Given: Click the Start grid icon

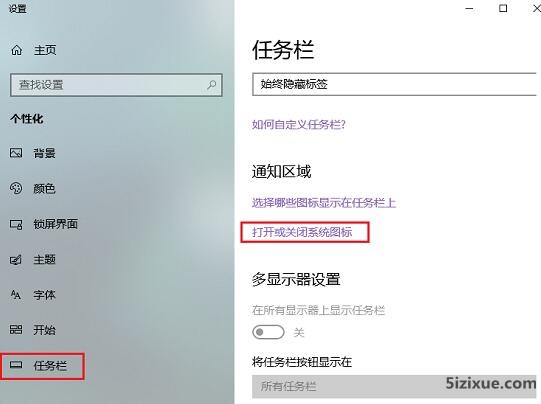Looking at the screenshot, I should (16, 329).
